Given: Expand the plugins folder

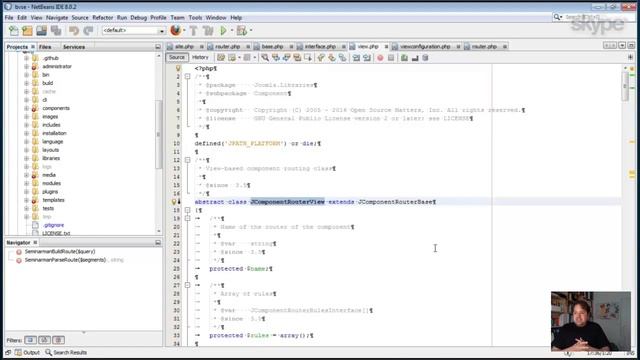Looking at the screenshot, I should click(x=27, y=192).
